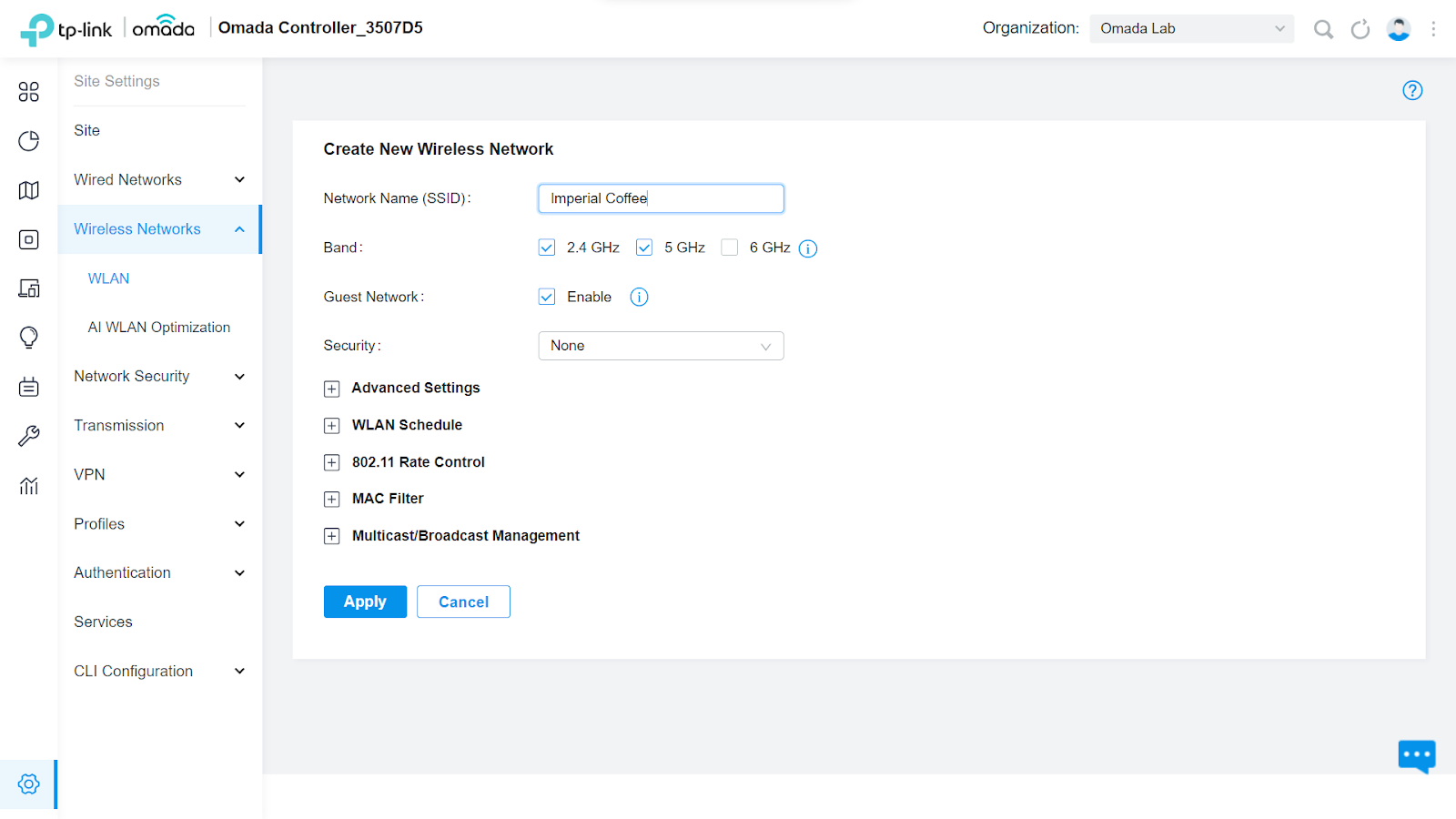
Task: Open the Dashboard grid icon in sidebar
Action: coord(28,92)
